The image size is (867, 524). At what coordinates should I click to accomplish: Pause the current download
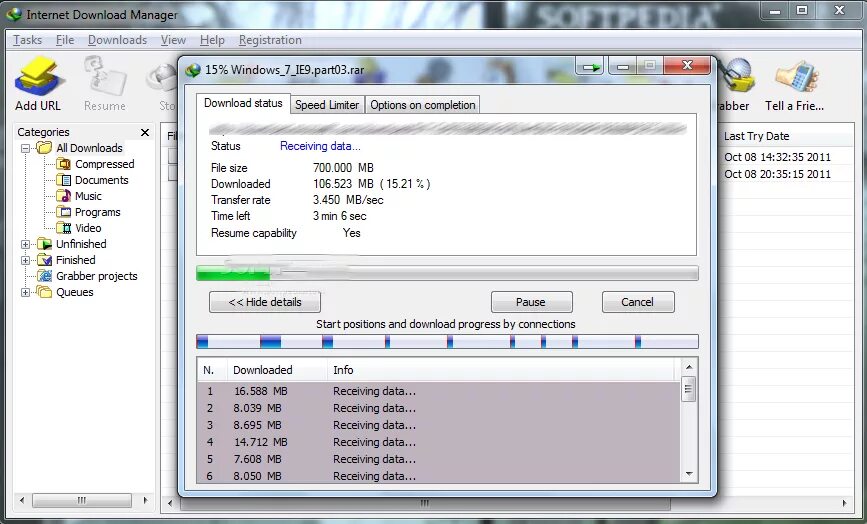click(531, 302)
